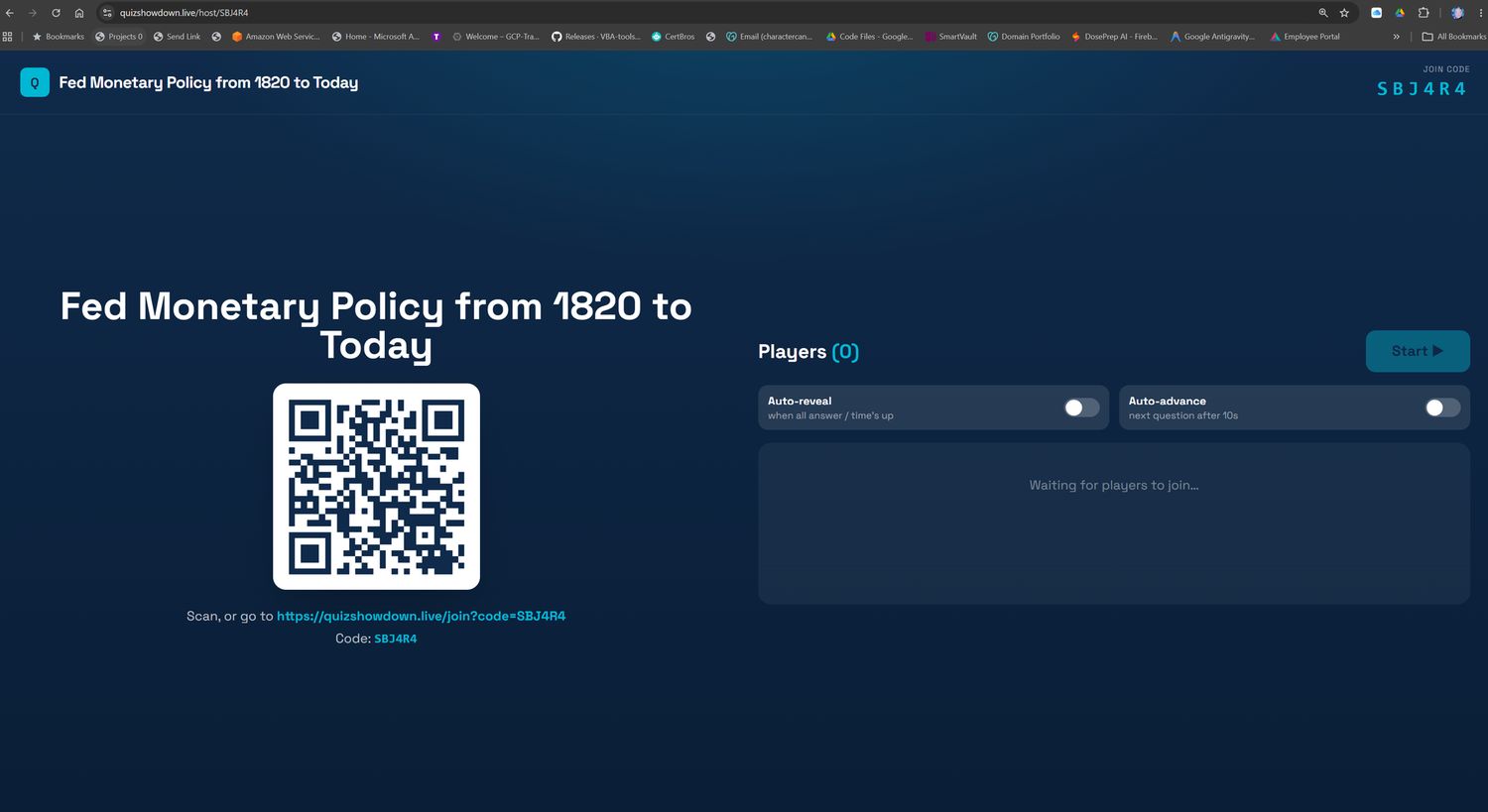Open the Email bookmark

point(770,37)
